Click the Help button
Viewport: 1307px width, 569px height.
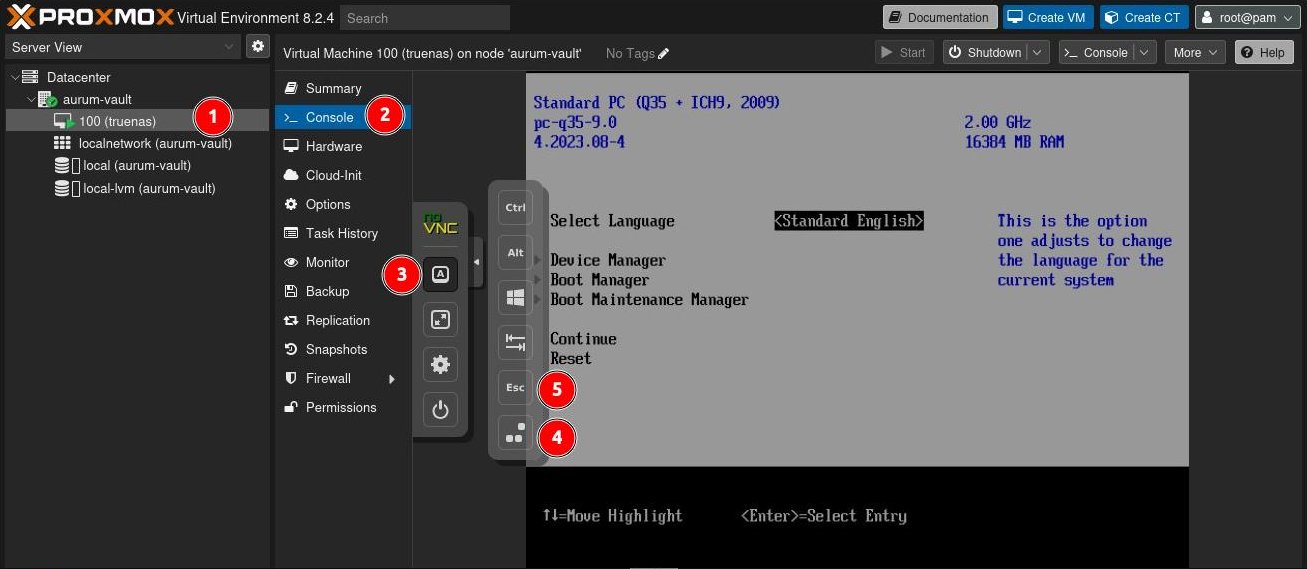click(x=1264, y=52)
